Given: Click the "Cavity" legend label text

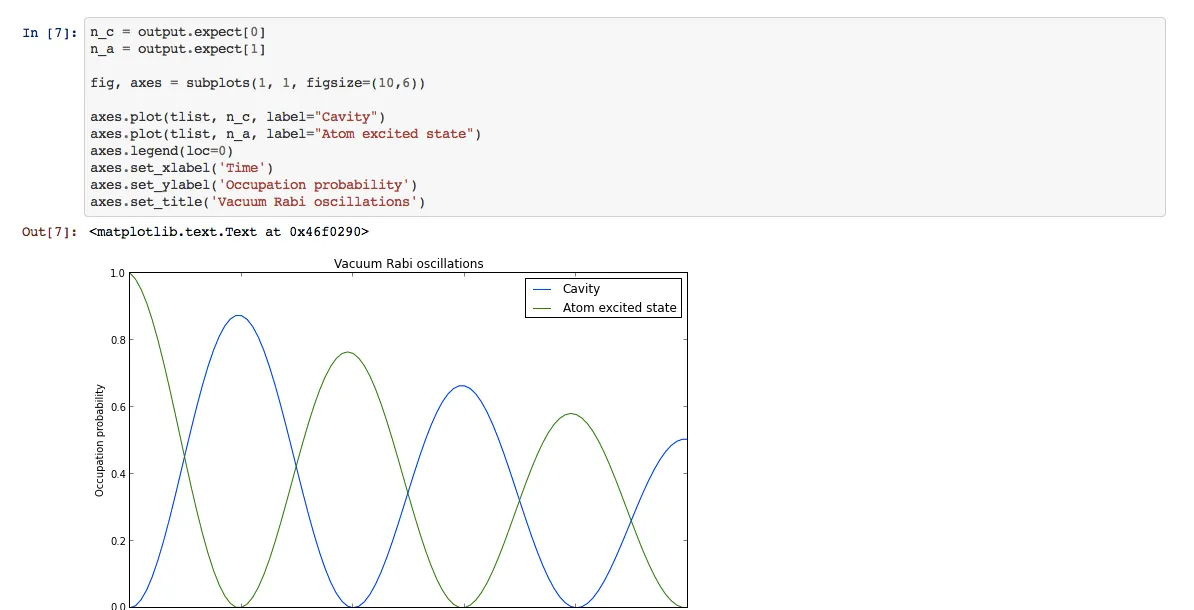Looking at the screenshot, I should coord(581,289).
